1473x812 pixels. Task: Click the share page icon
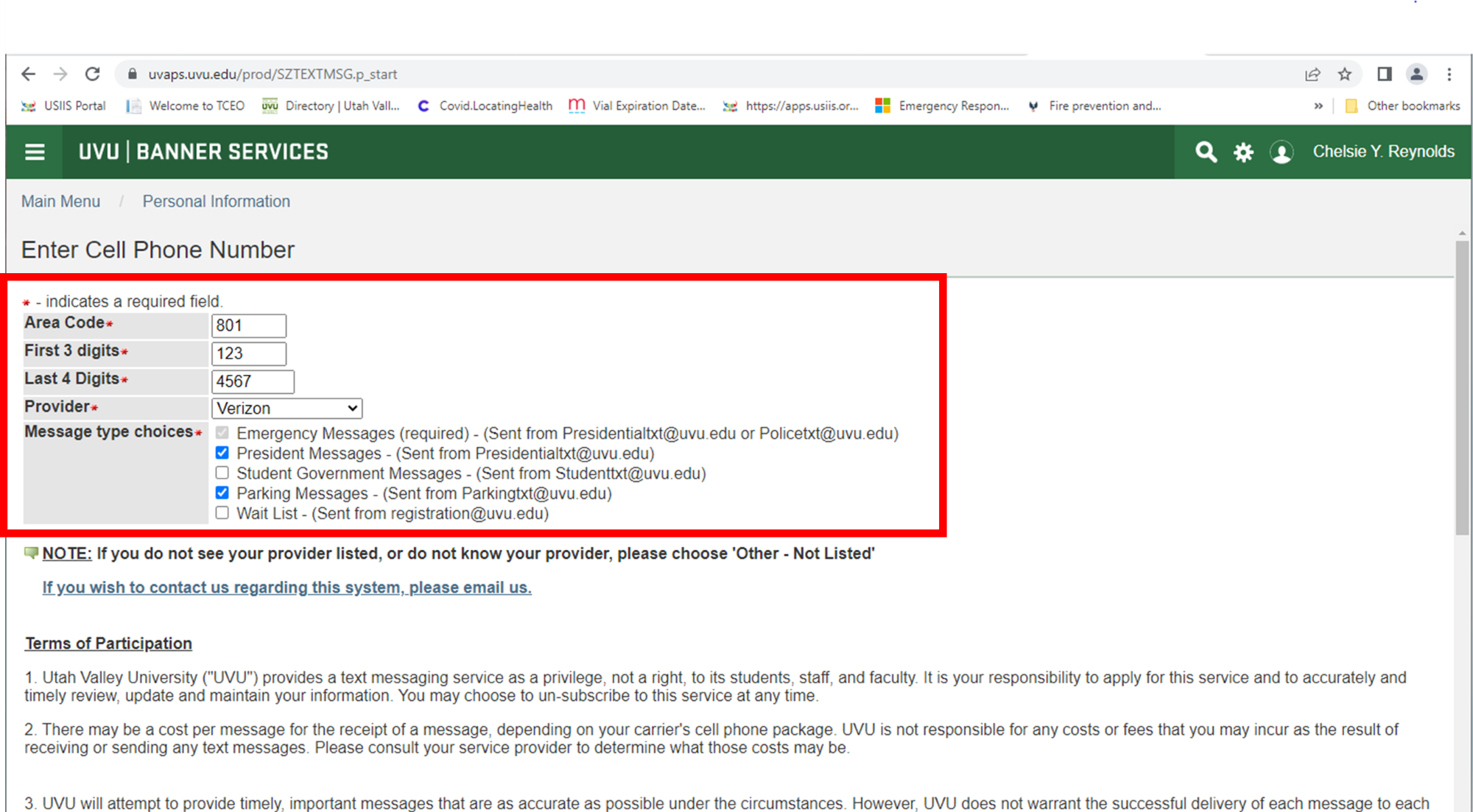(1312, 74)
